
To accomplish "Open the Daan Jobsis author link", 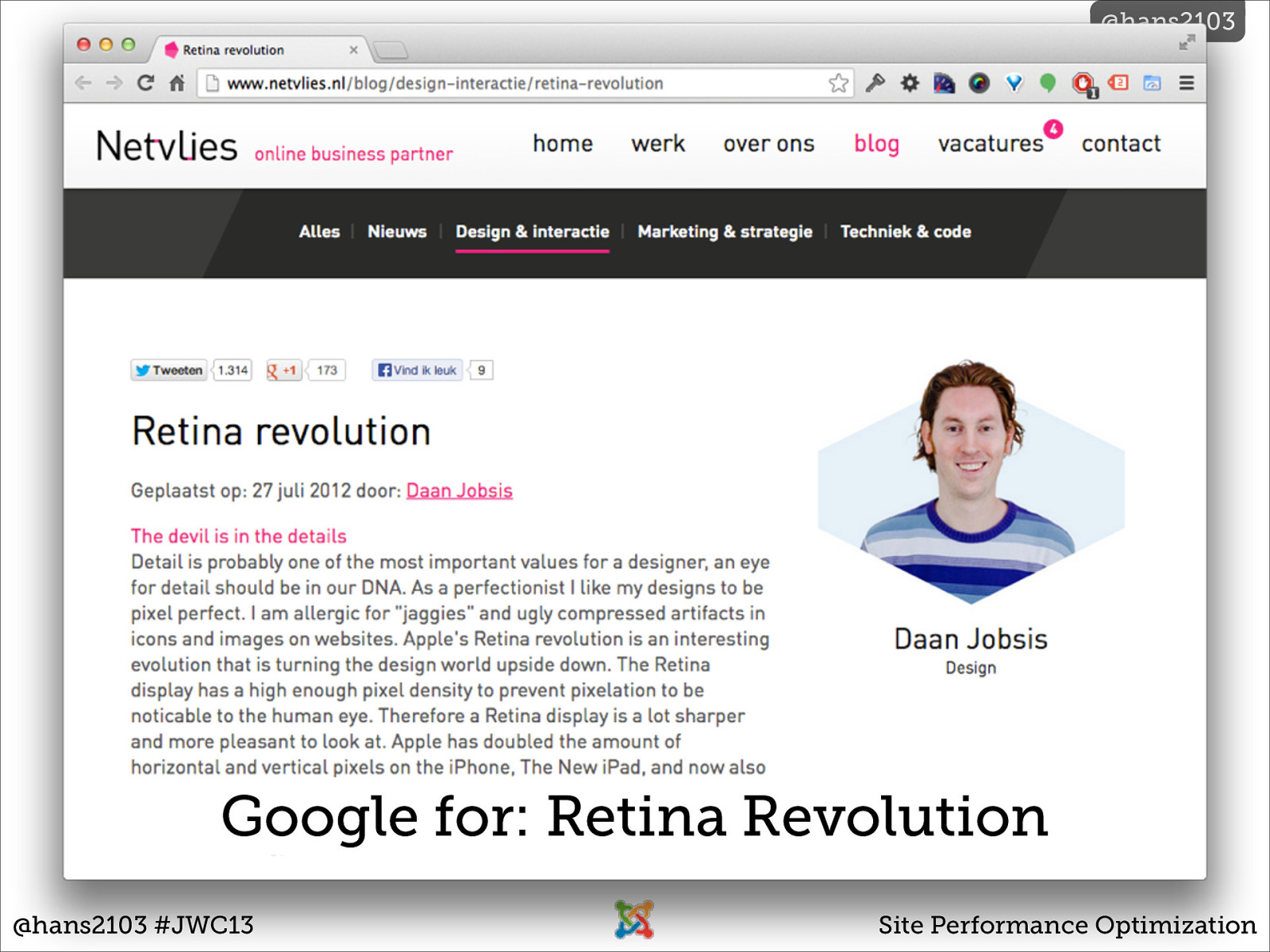I will [460, 491].
